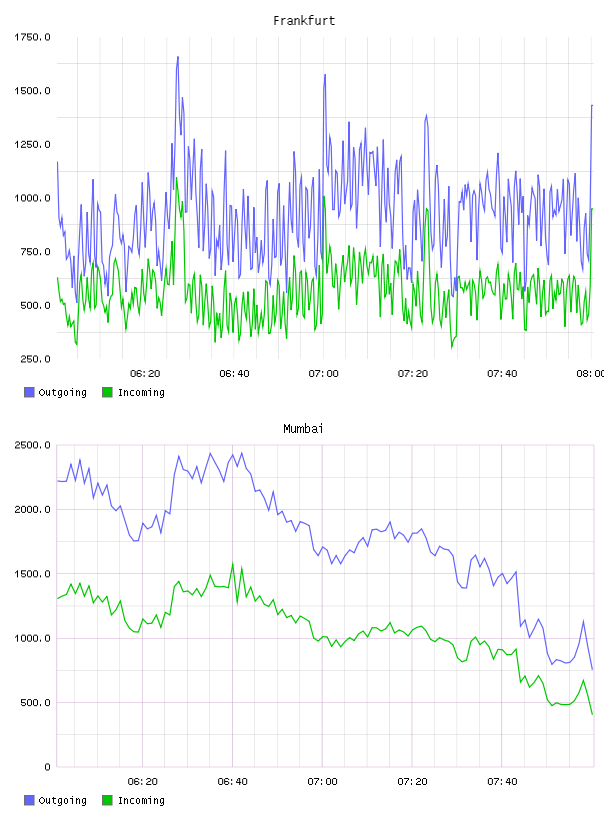Click Frankfurt's green Incoming legend swatch
Image resolution: width=608 pixels, height=816 pixels.
(x=107, y=392)
